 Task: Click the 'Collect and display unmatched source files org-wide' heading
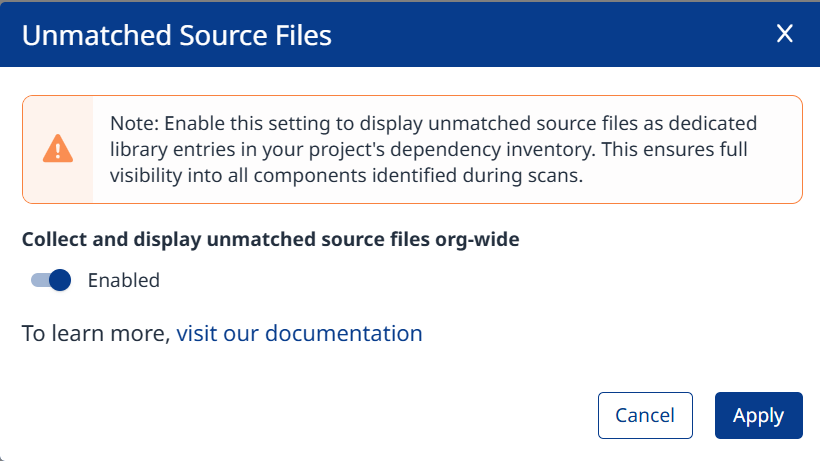[270, 239]
